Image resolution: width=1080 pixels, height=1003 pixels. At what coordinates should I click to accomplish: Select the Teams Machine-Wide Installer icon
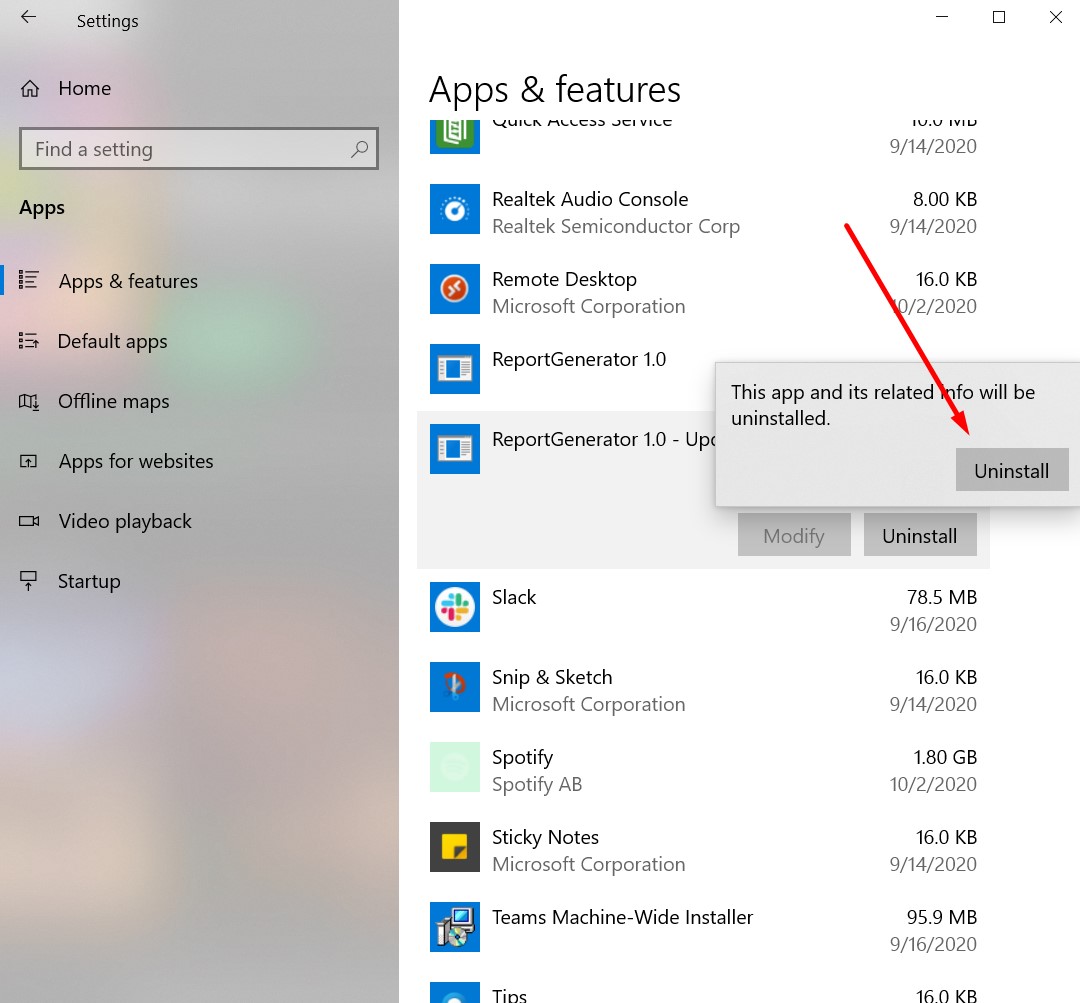click(455, 927)
